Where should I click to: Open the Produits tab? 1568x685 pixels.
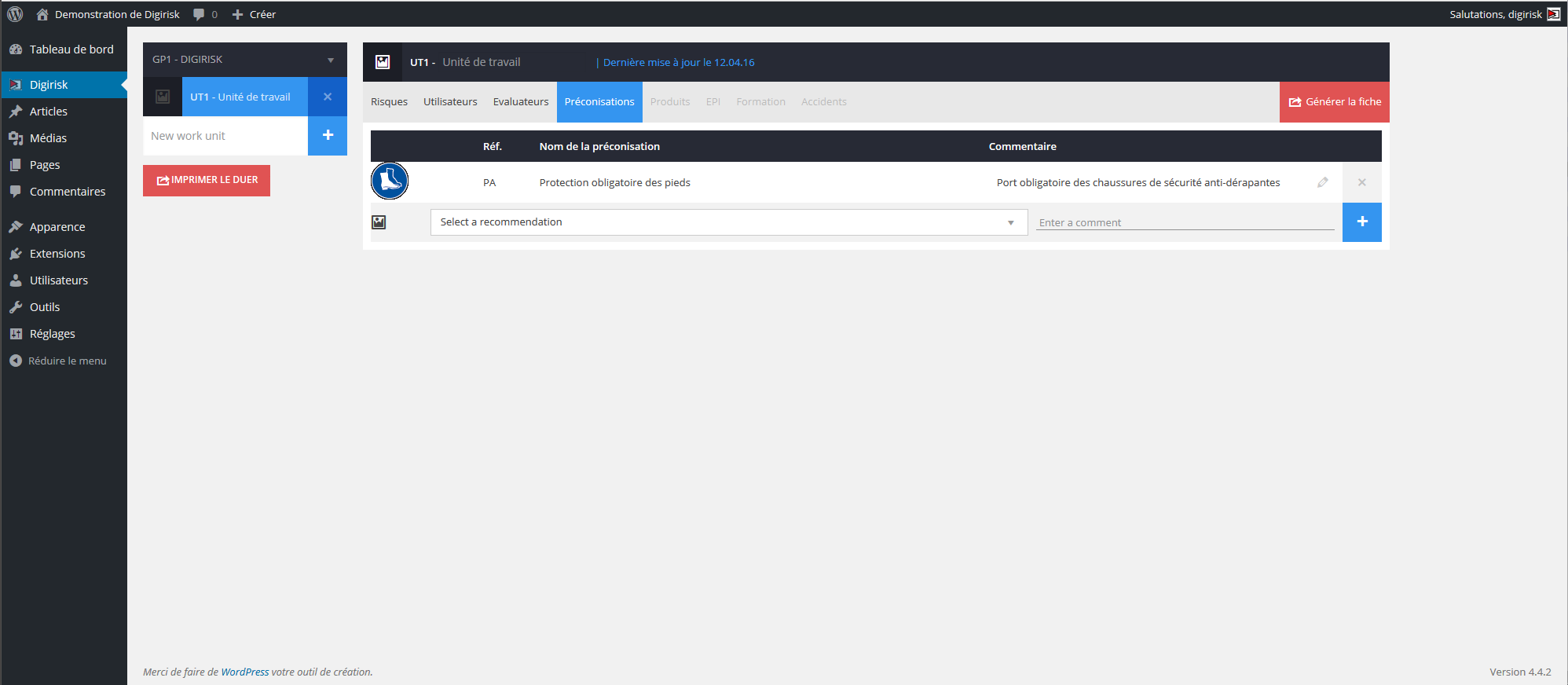click(670, 102)
